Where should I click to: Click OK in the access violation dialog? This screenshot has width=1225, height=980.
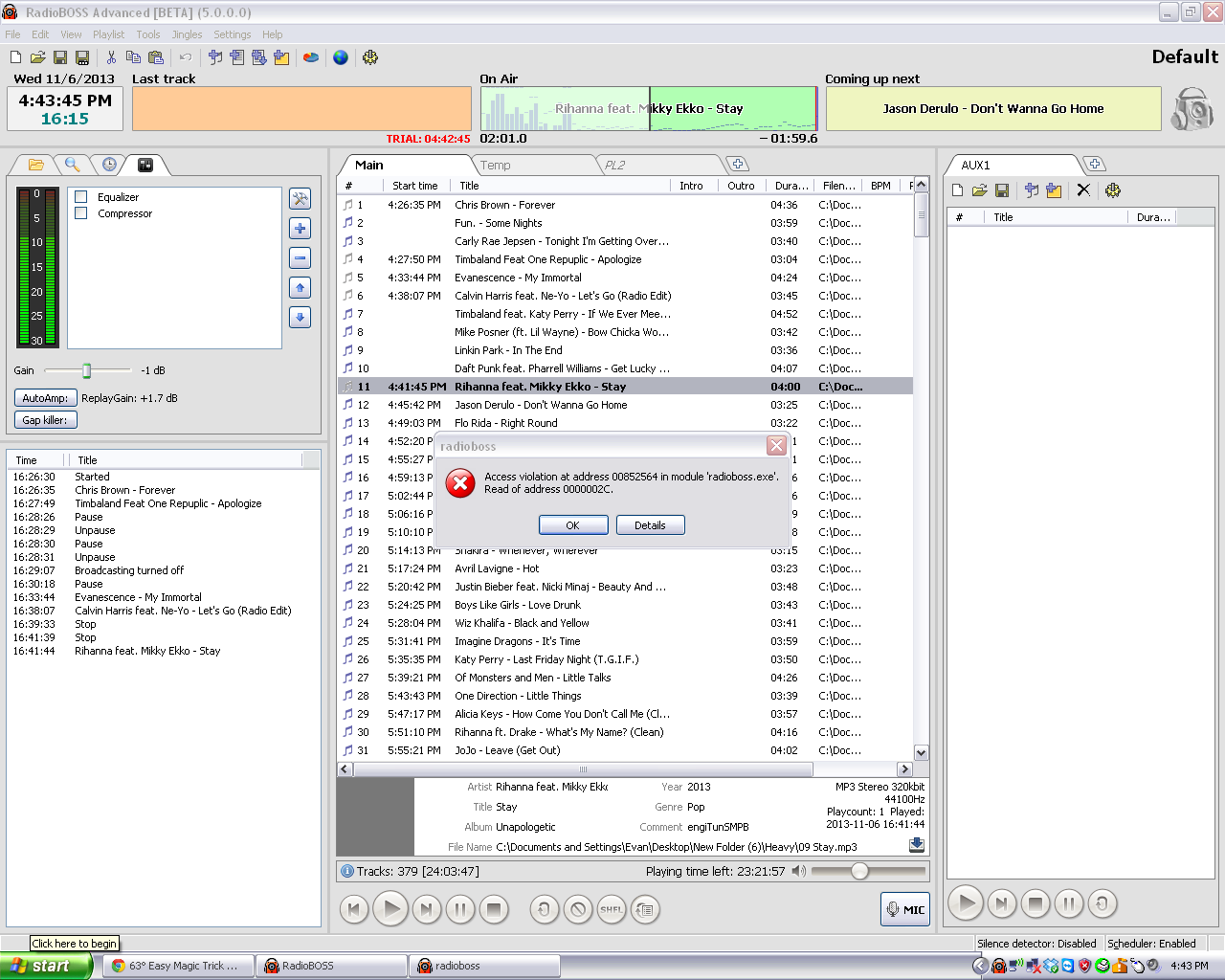(572, 525)
